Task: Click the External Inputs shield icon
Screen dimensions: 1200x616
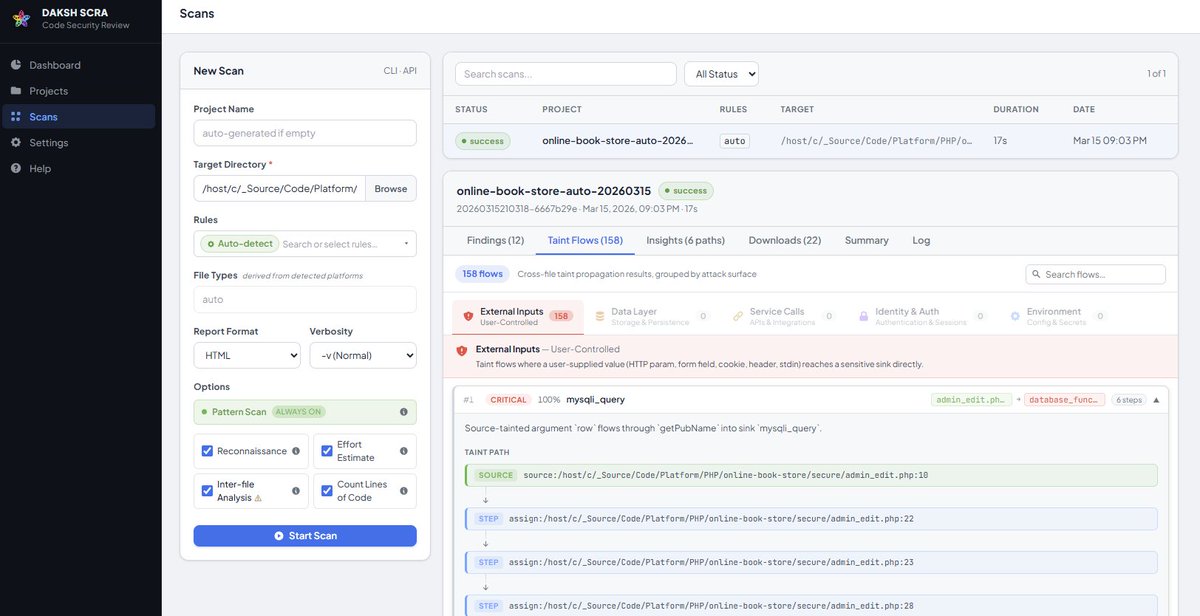Action: point(468,316)
